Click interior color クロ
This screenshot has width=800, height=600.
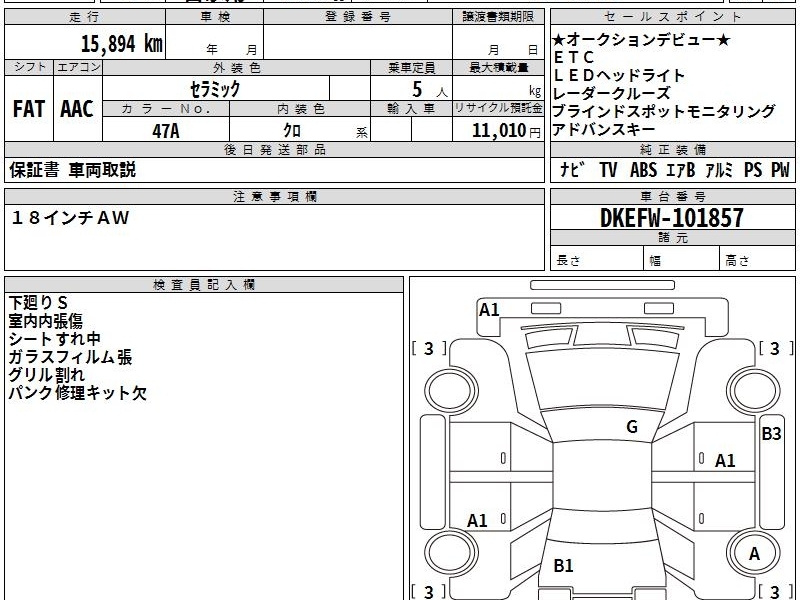292,131
